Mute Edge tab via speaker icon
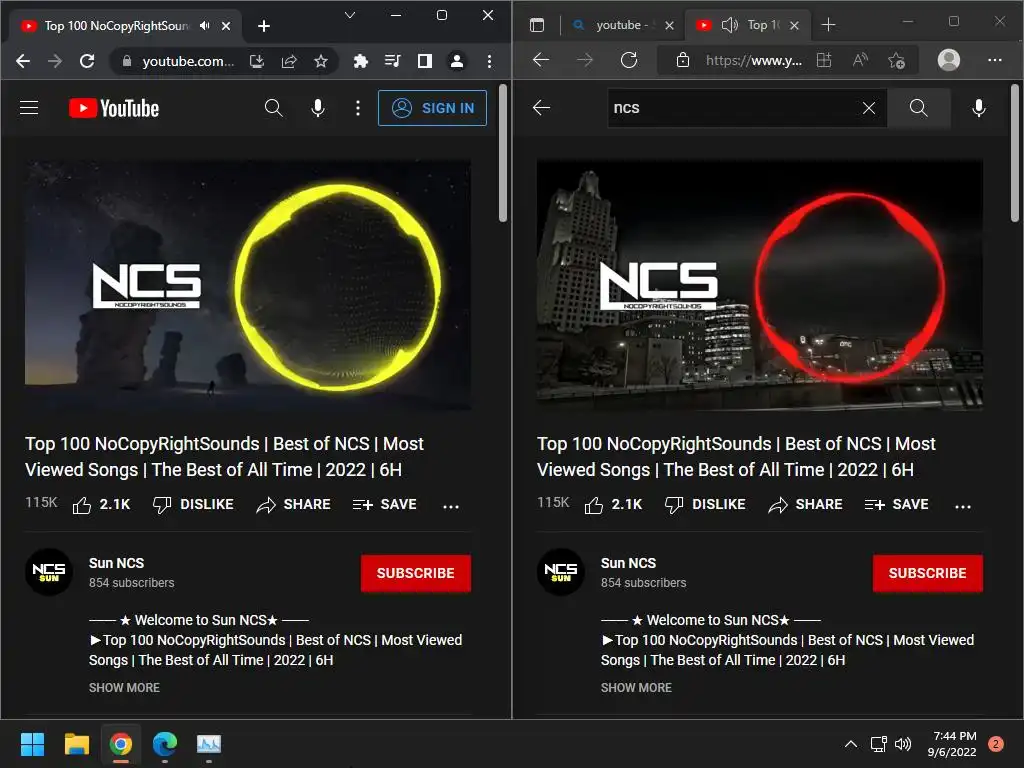The height and width of the screenshot is (768, 1024). 729,25
